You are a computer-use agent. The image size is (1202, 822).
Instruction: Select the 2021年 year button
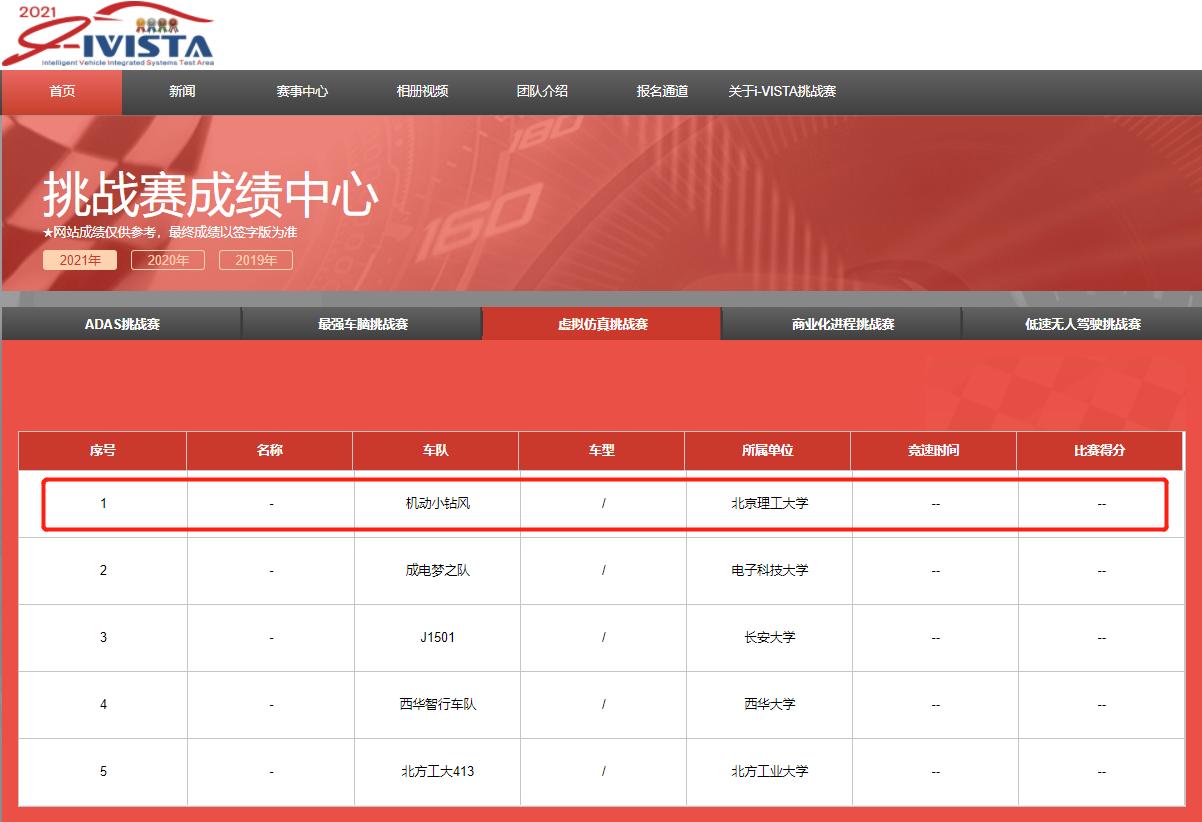[80, 260]
